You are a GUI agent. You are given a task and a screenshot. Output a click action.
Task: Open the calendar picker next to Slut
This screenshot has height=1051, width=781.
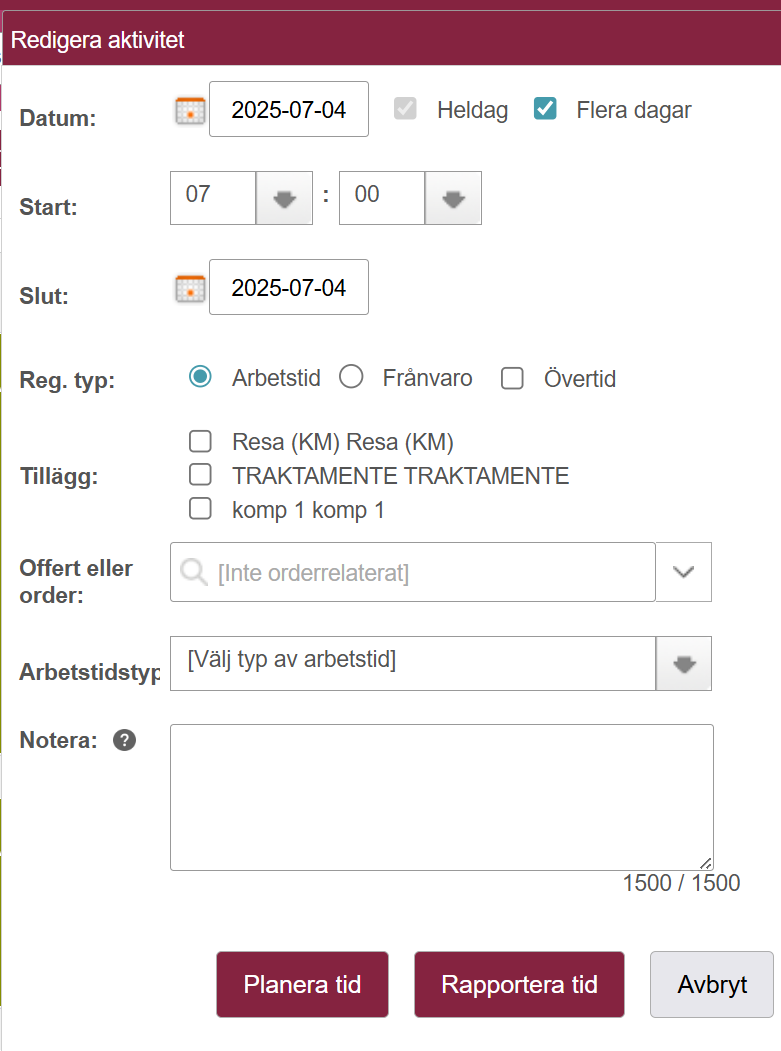click(x=190, y=288)
